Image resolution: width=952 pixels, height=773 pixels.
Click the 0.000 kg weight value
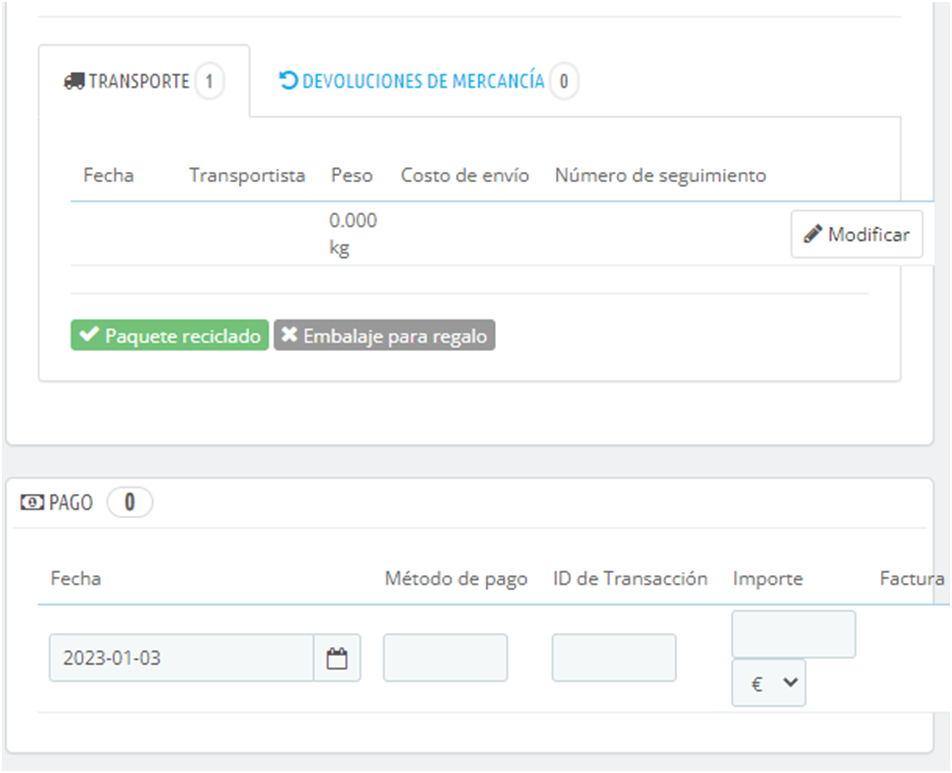(x=353, y=234)
